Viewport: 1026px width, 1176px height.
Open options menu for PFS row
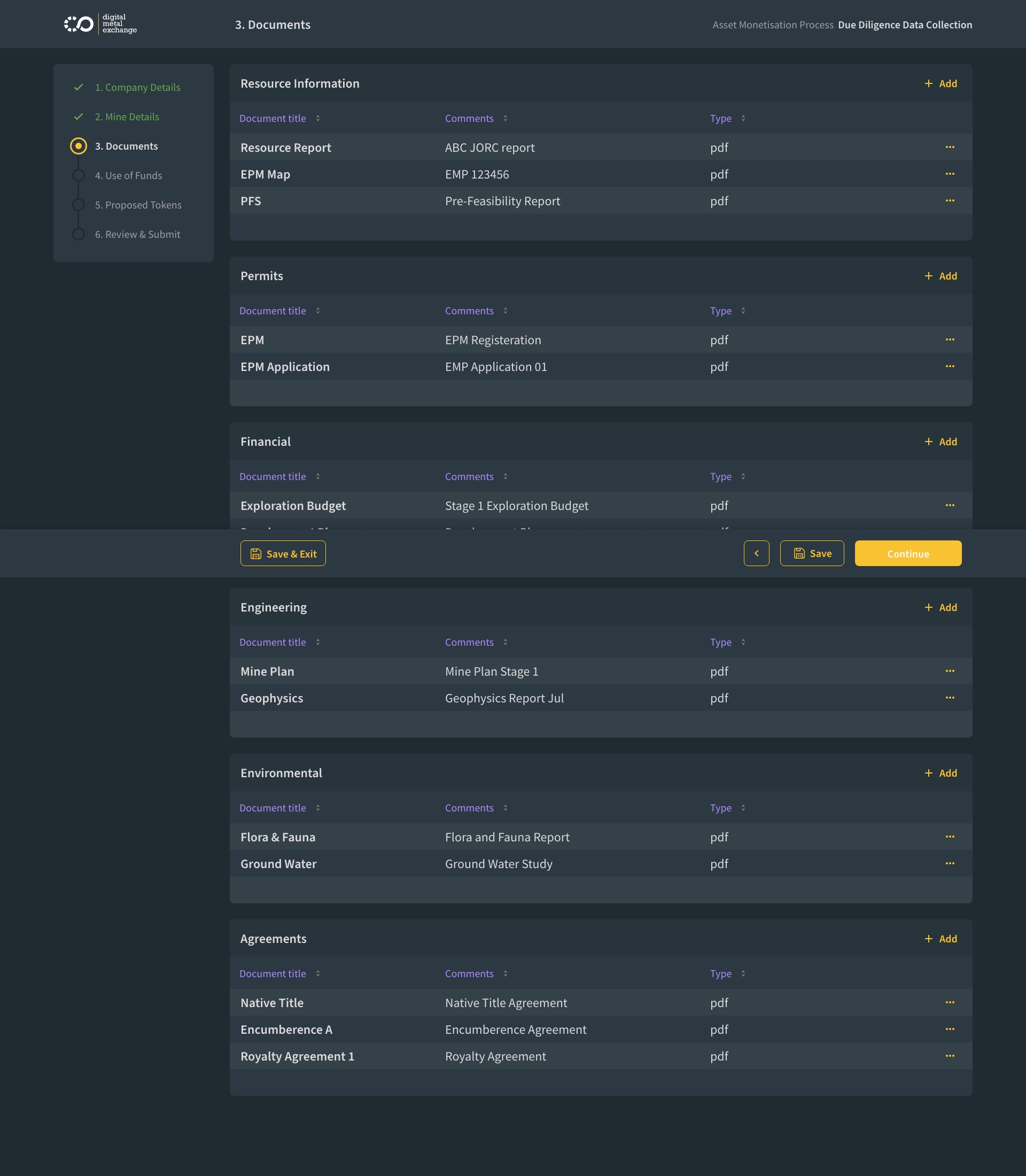949,200
